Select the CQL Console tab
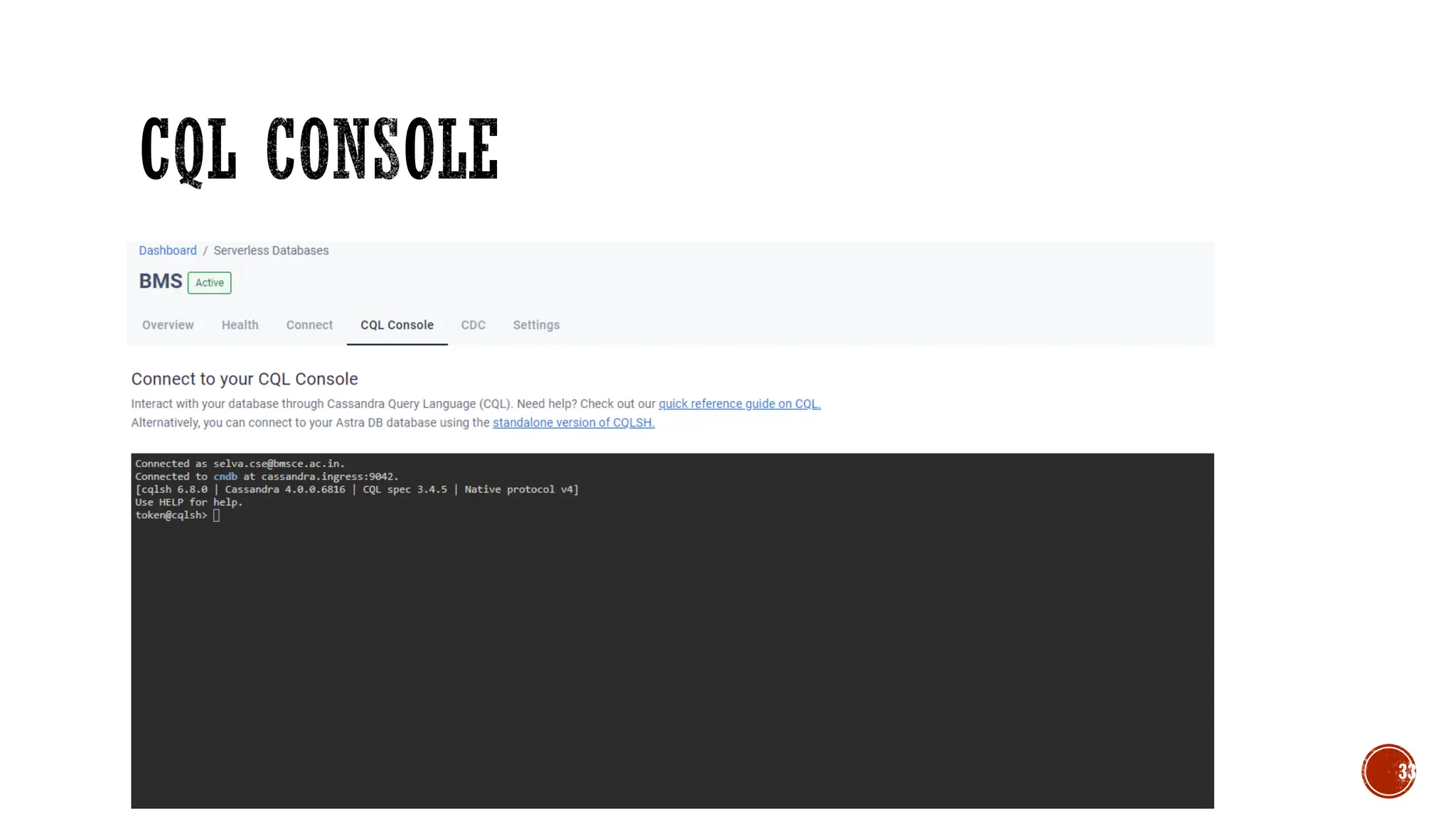Image resolution: width=1456 pixels, height=819 pixels. tap(397, 325)
